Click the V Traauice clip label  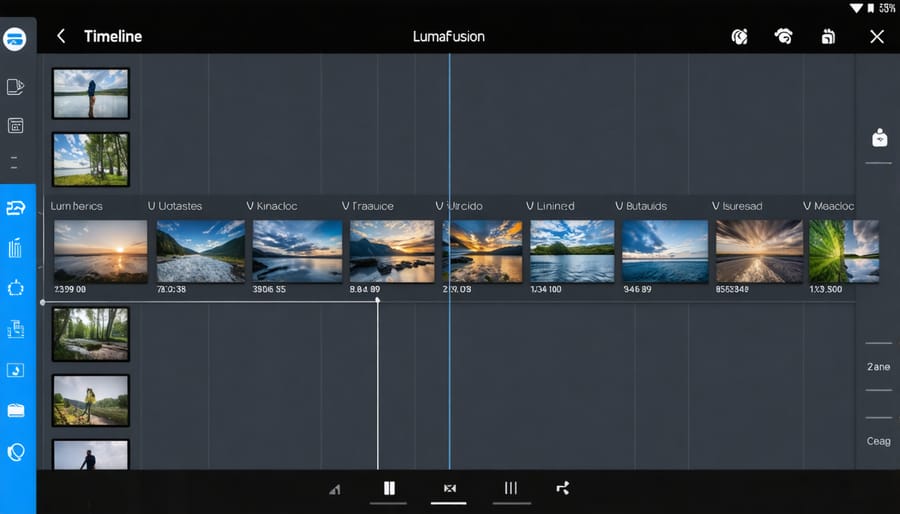coord(367,206)
